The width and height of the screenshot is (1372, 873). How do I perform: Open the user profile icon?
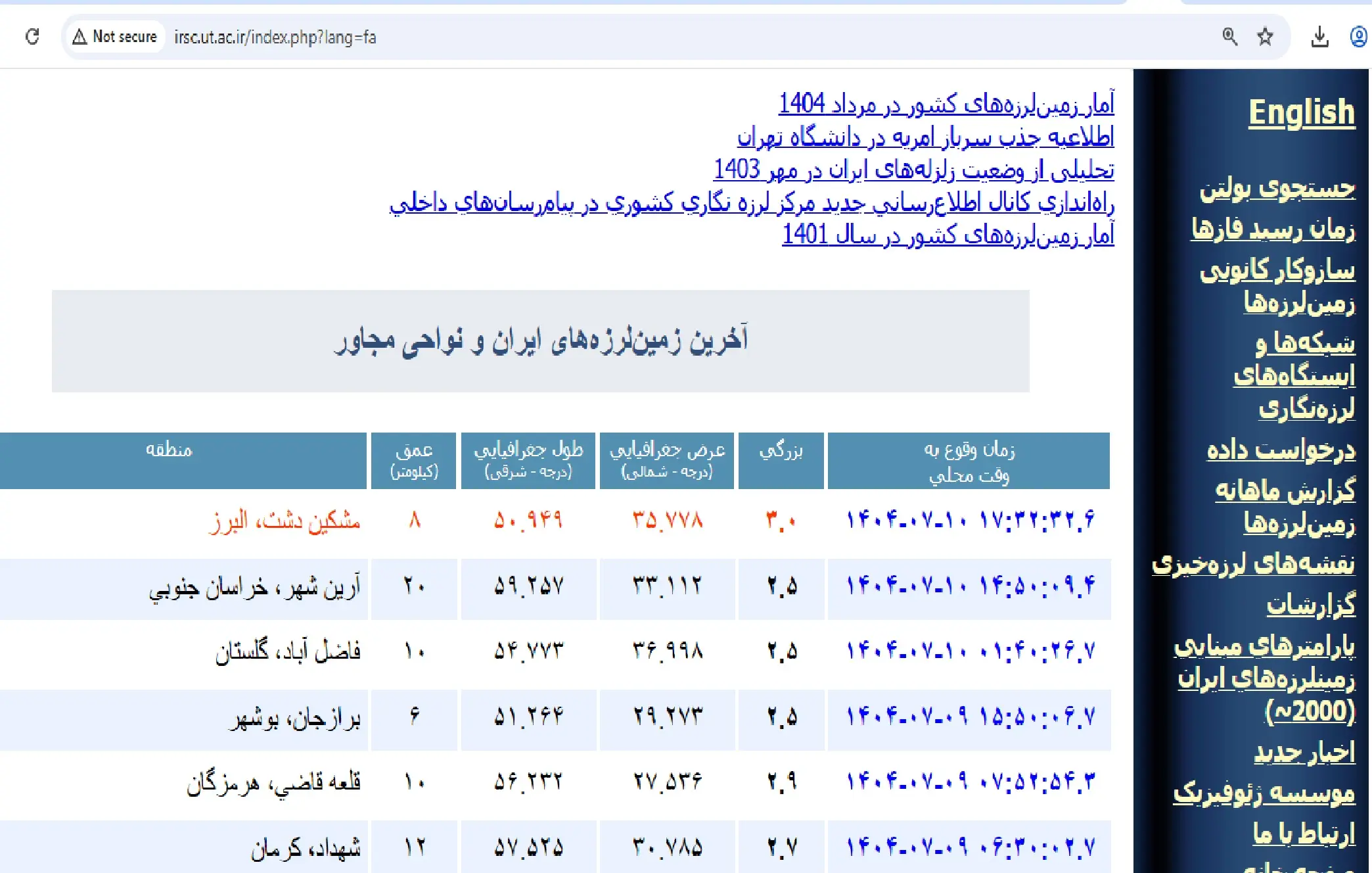click(1358, 37)
